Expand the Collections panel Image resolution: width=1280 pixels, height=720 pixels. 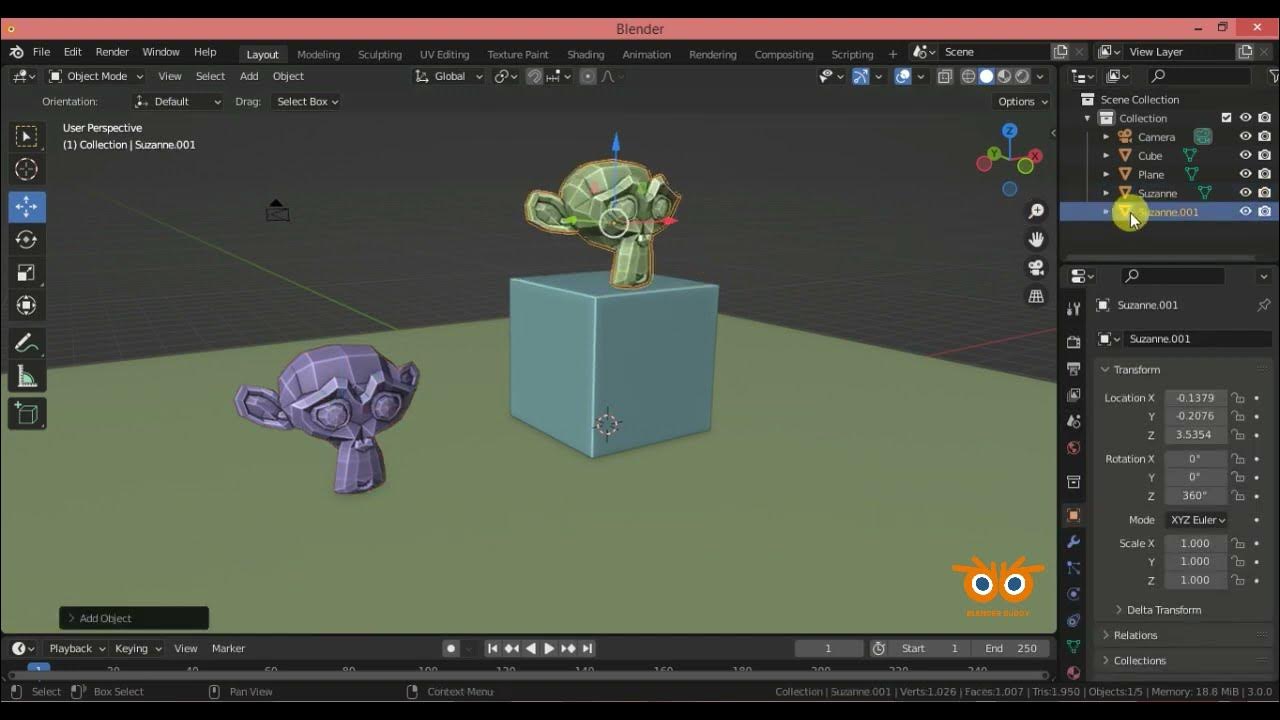[1140, 661]
